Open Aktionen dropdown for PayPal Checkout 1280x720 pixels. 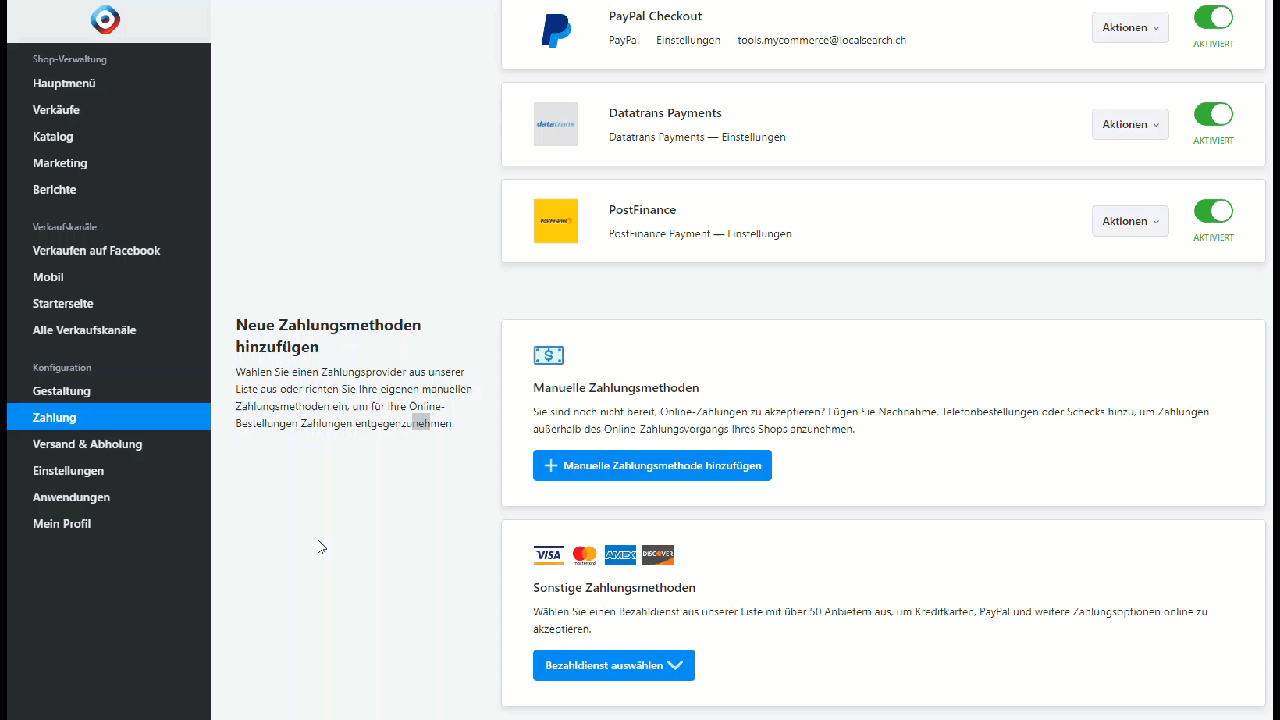click(1130, 28)
